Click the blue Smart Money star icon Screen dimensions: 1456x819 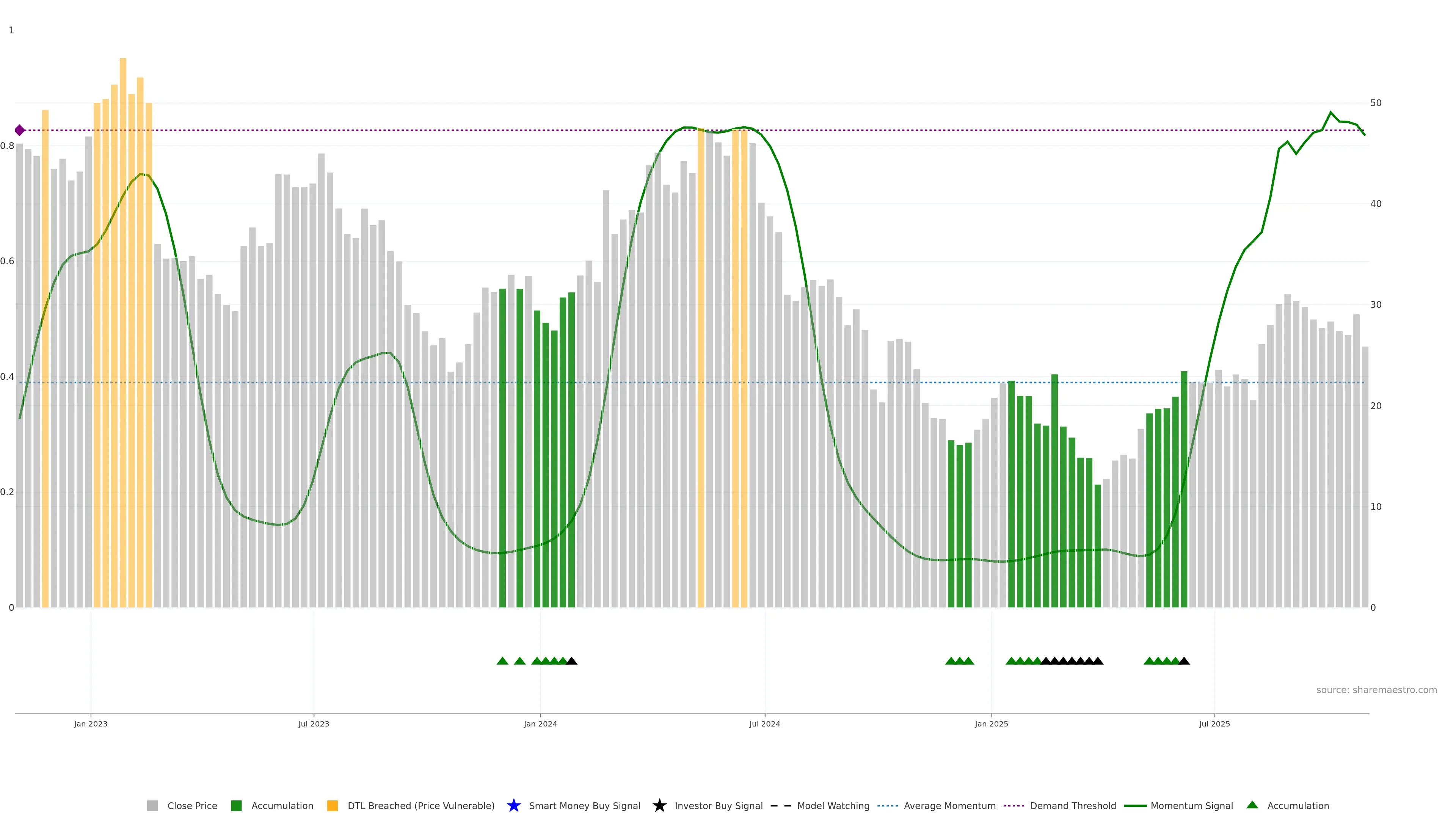coord(513,805)
